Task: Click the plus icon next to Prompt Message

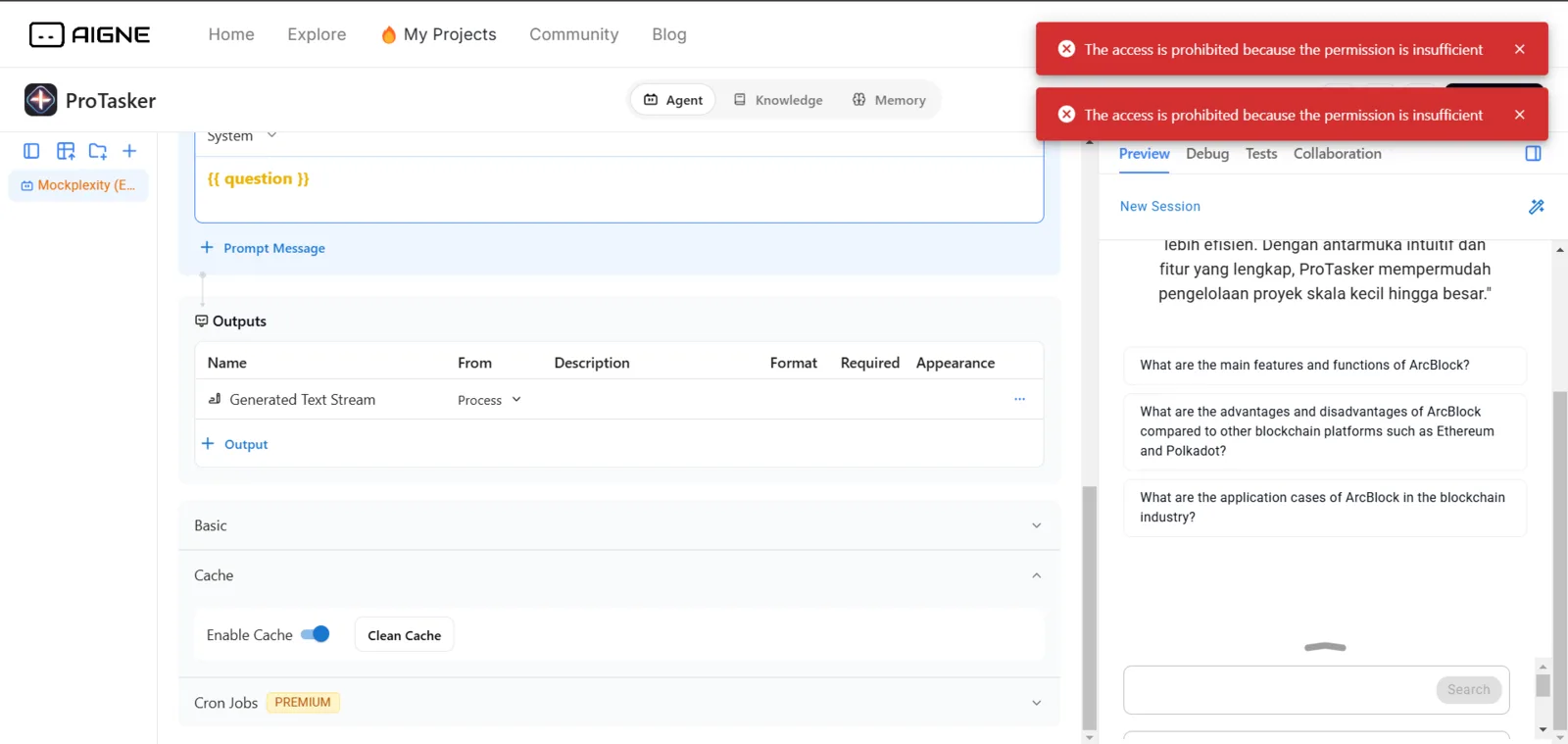Action: tap(207, 247)
